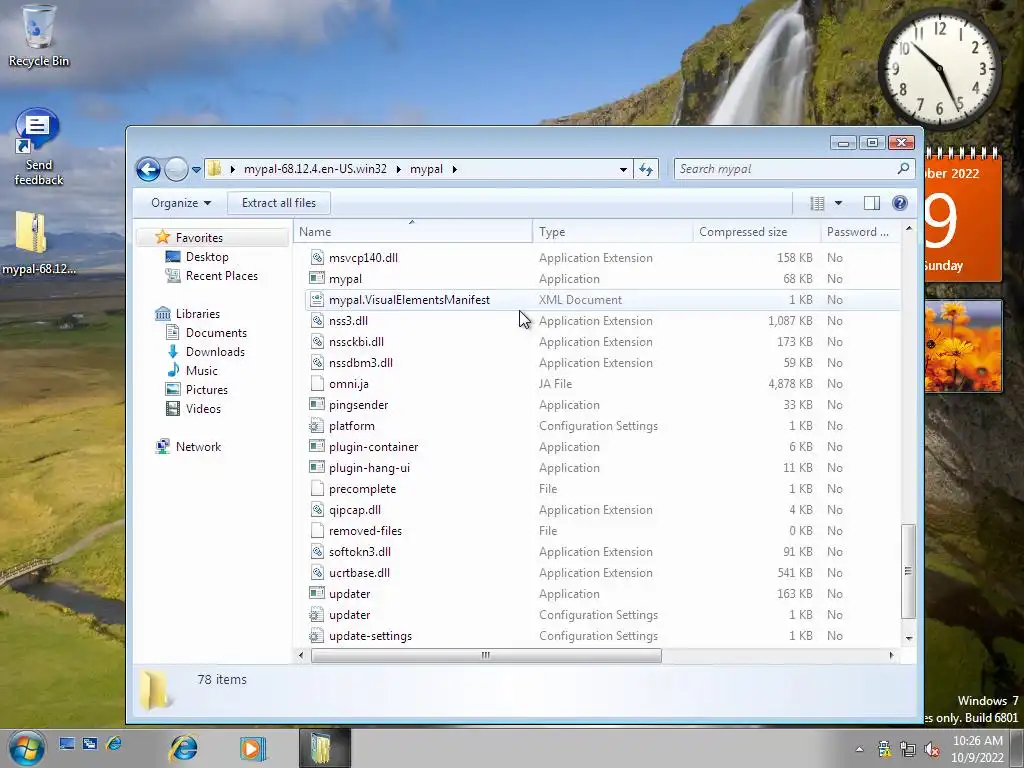This screenshot has width=1024, height=768.
Task: Select the precomplete file name
Action: pos(362,488)
